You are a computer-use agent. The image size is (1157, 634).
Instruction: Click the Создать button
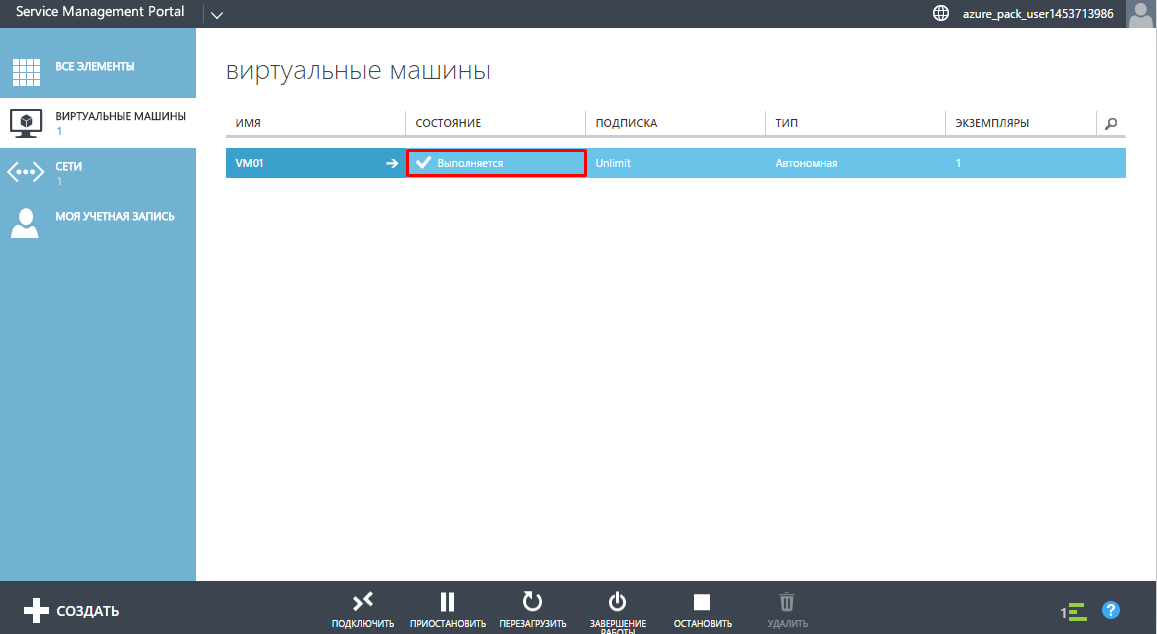click(72, 610)
